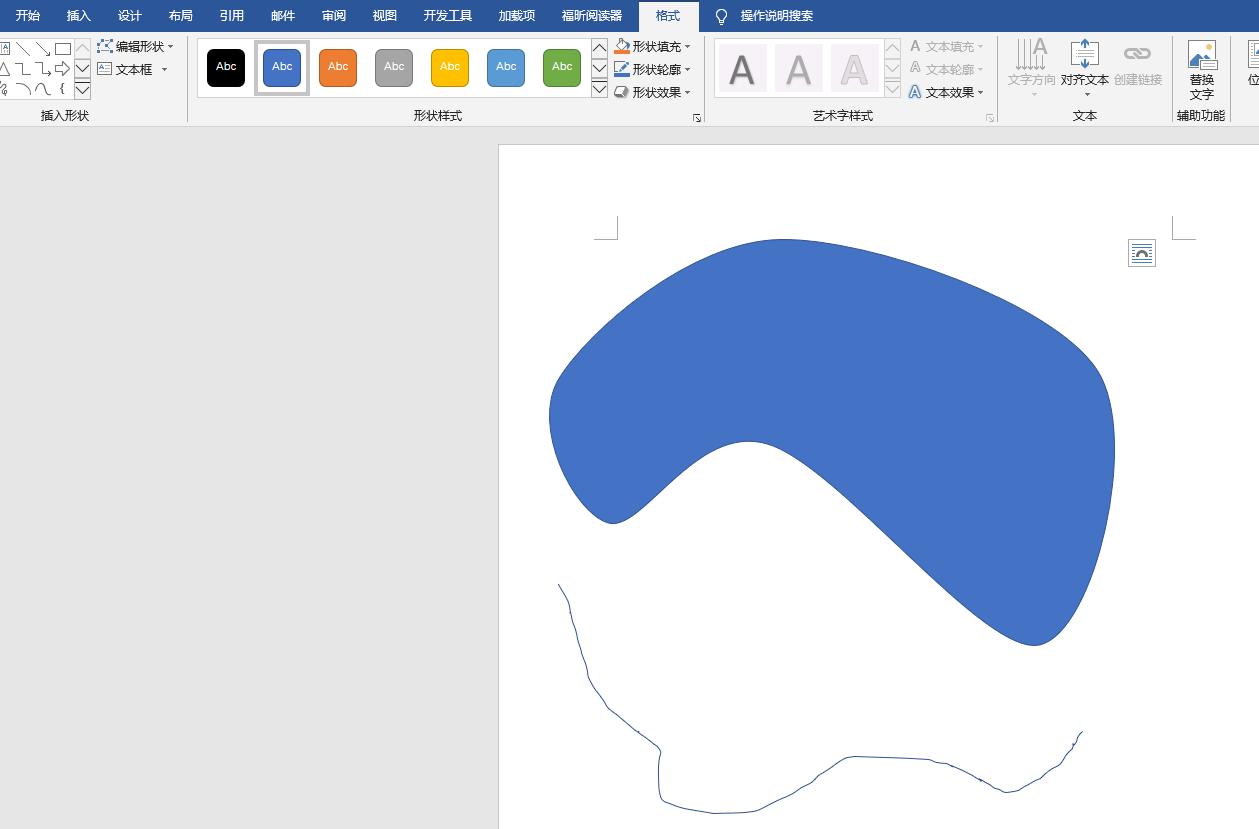Viewport: 1259px width, 829px height.
Task: Open Text Direction (文字方向) dropdown arrow
Action: [1033, 95]
